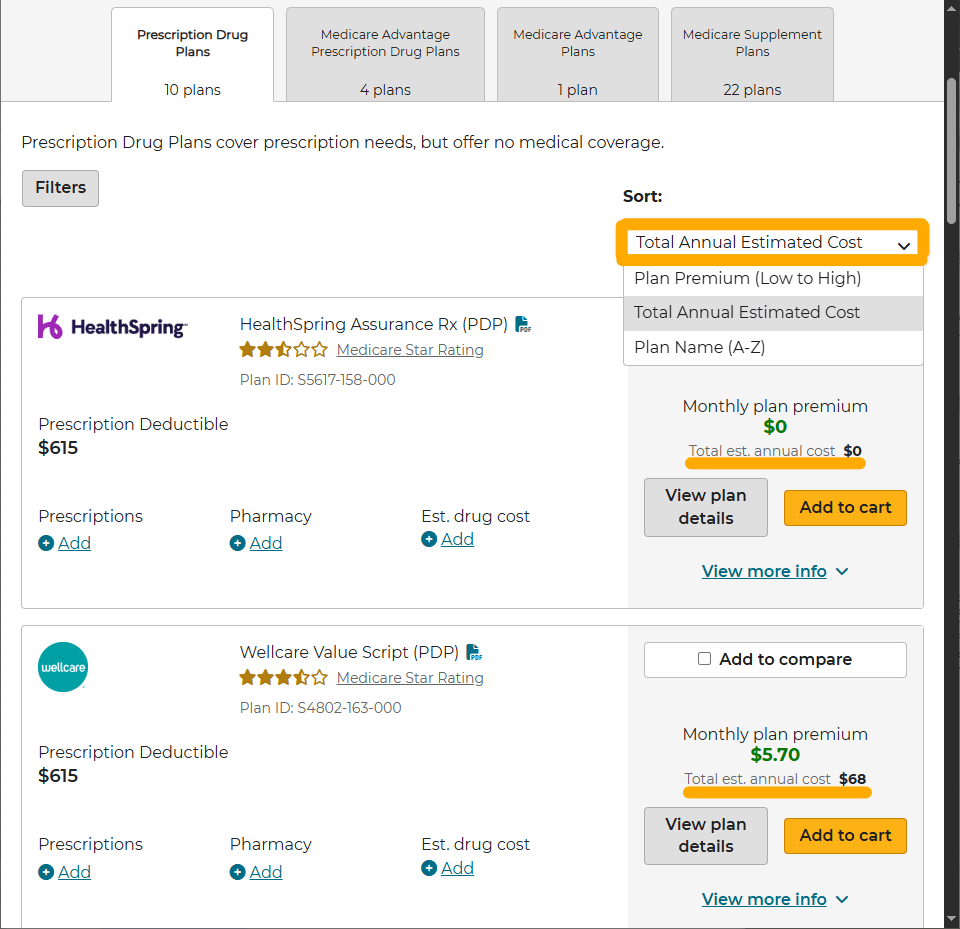Viewport: 960px width, 929px height.
Task: Open the Sort dropdown menu
Action: pyautogui.click(x=774, y=243)
